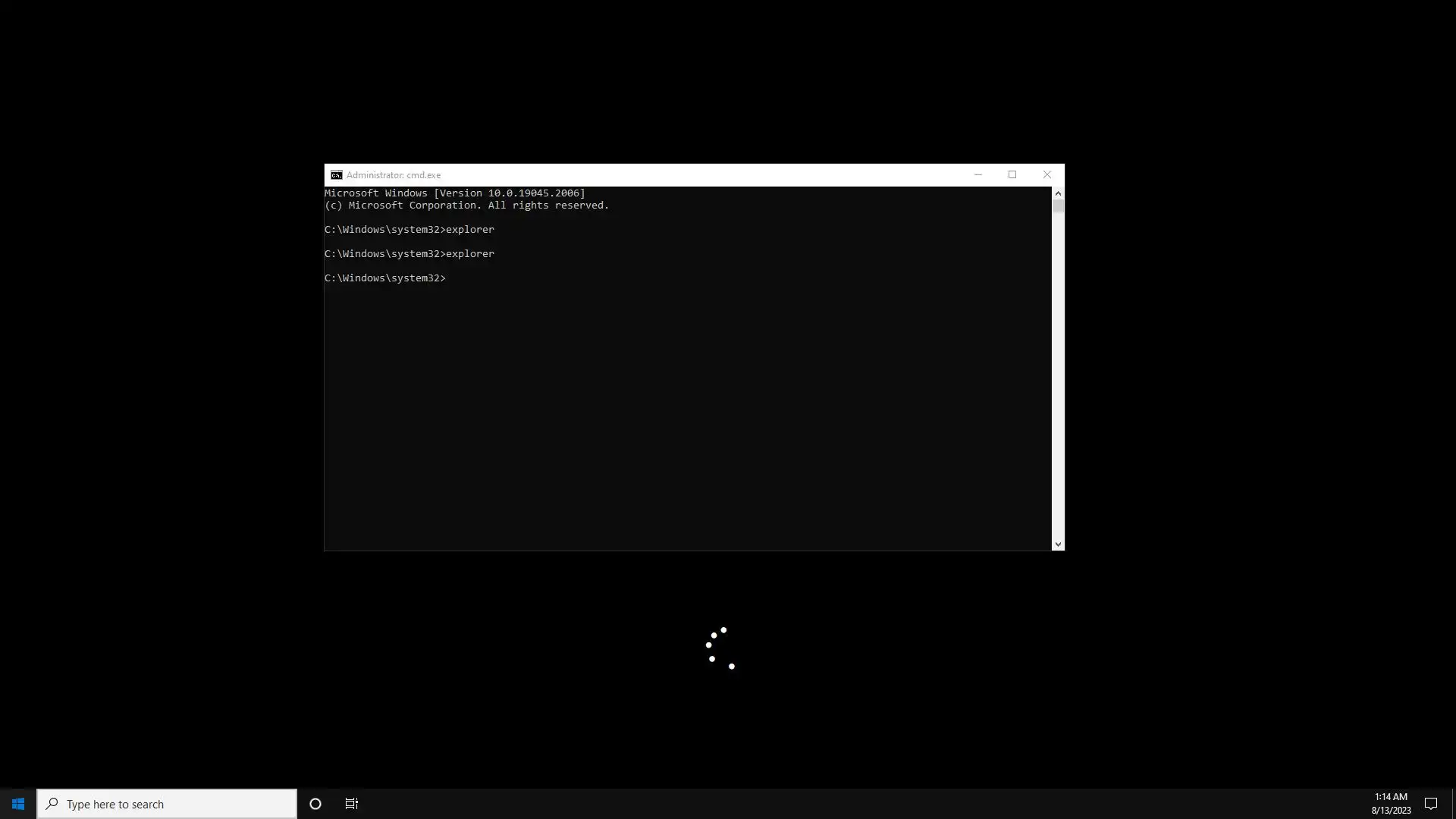Click the console scrollbar down arrow
1456x819 pixels.
(1058, 544)
